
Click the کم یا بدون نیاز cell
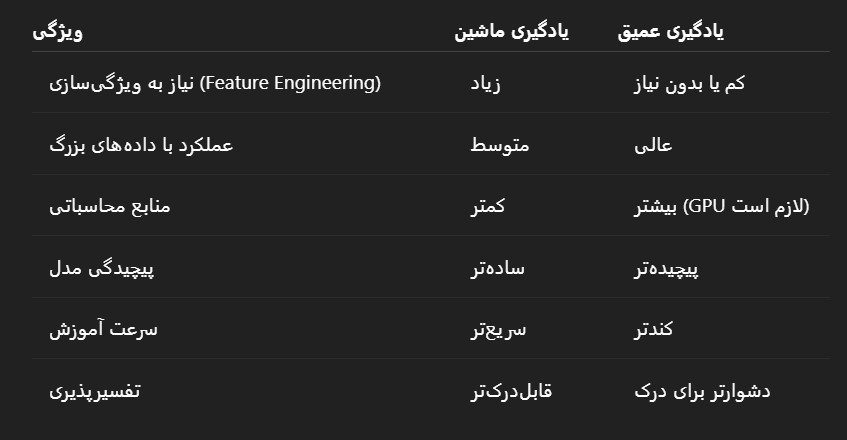689,83
